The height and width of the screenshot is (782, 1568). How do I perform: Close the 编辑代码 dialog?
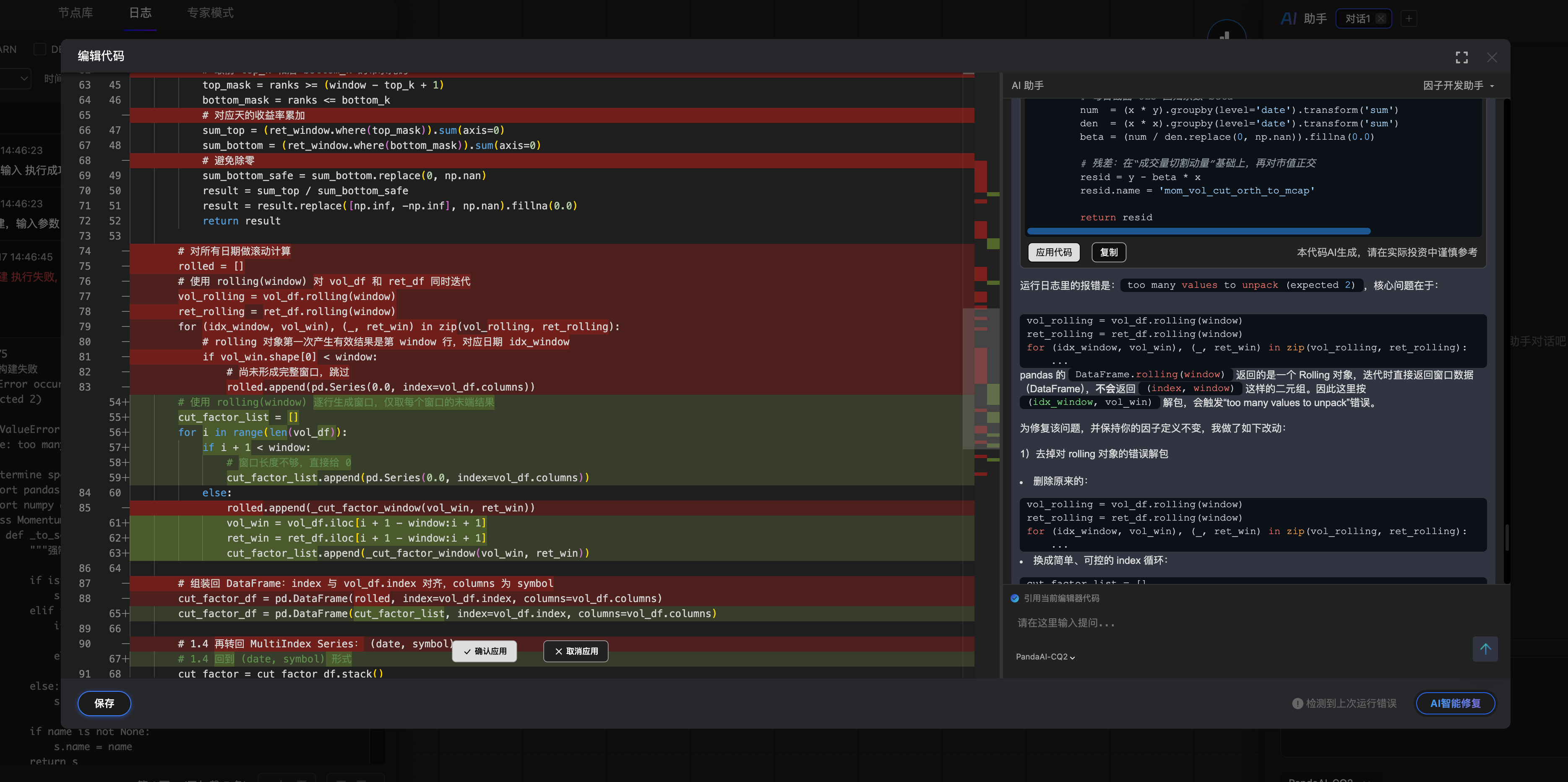tap(1491, 57)
